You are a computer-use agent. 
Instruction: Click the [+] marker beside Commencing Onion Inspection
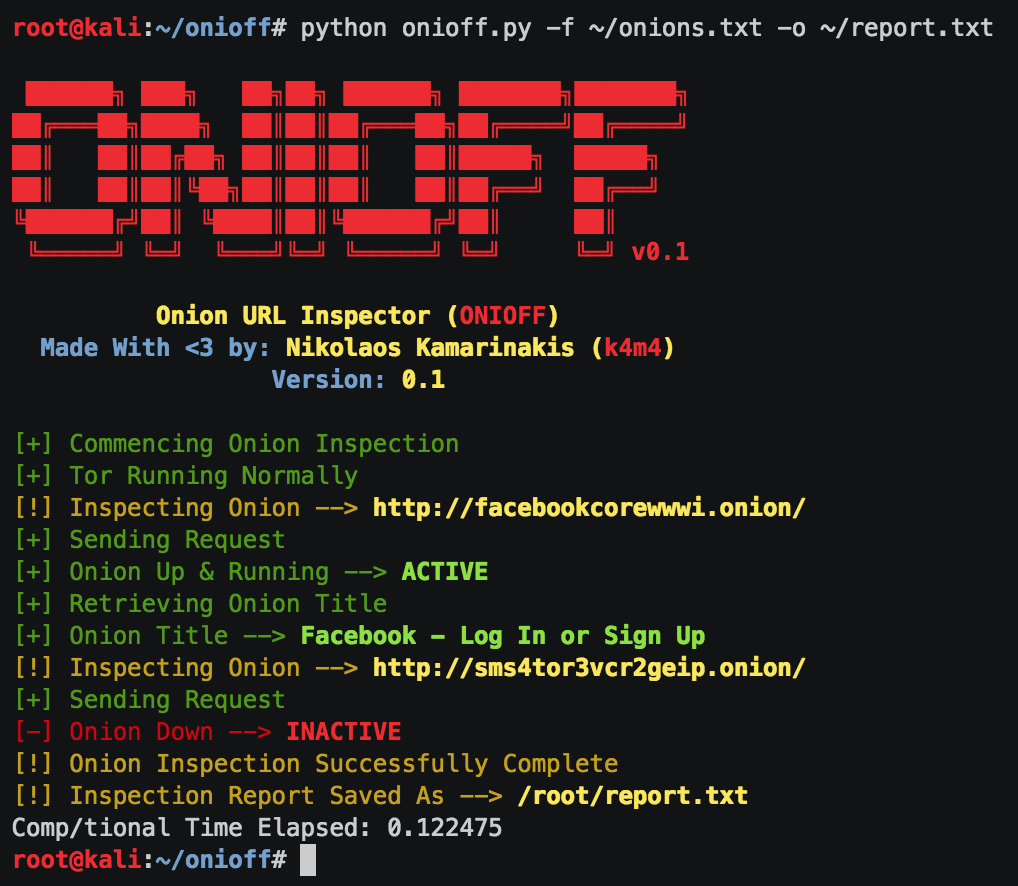click(x=32, y=444)
